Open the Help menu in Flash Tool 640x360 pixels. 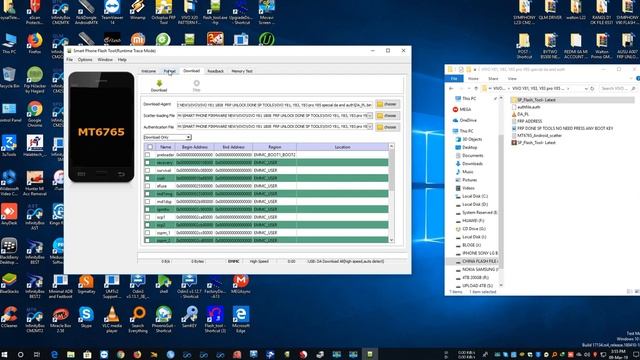(x=122, y=60)
